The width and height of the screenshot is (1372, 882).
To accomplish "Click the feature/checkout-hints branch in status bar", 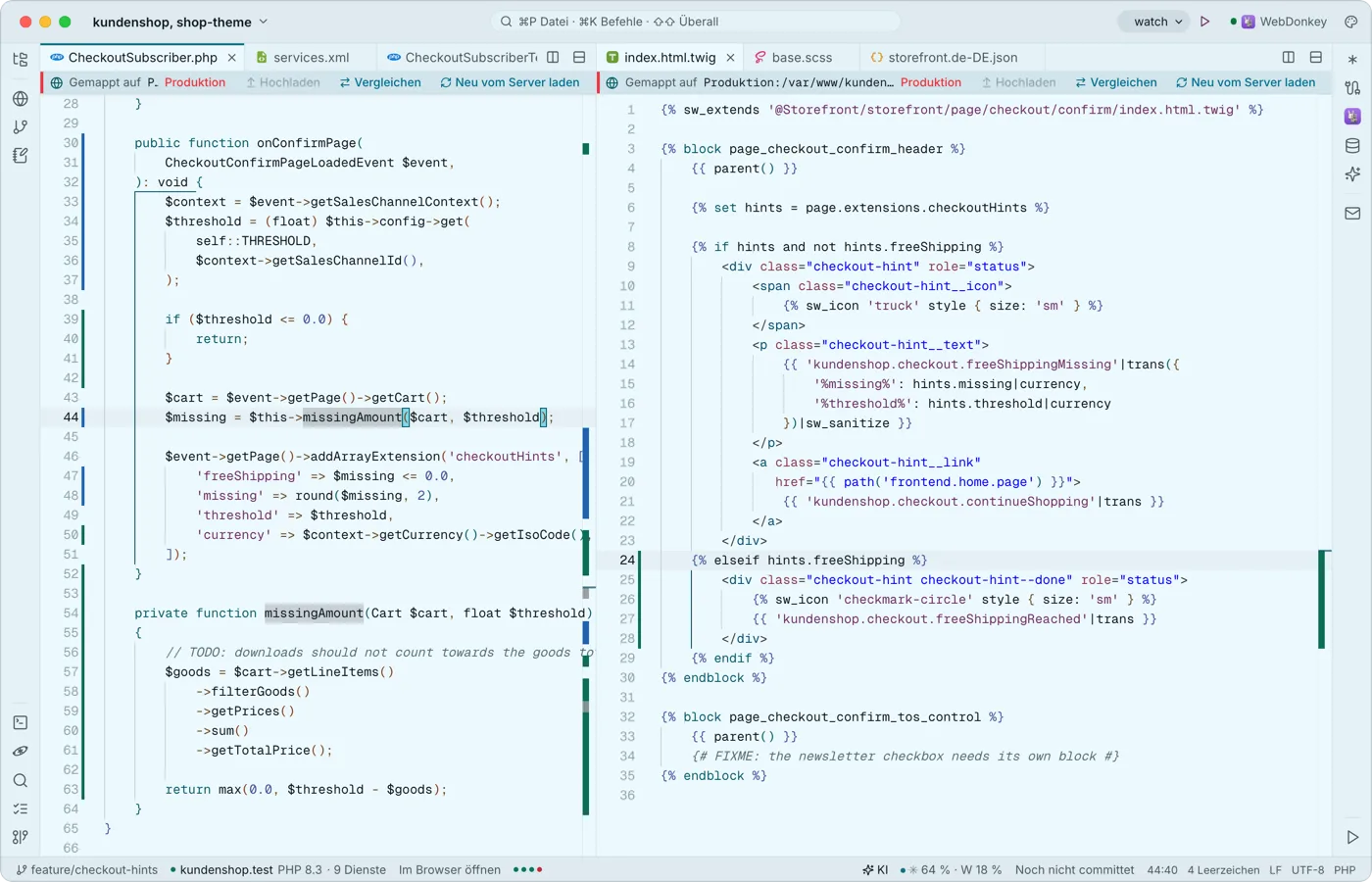I will [x=86, y=869].
